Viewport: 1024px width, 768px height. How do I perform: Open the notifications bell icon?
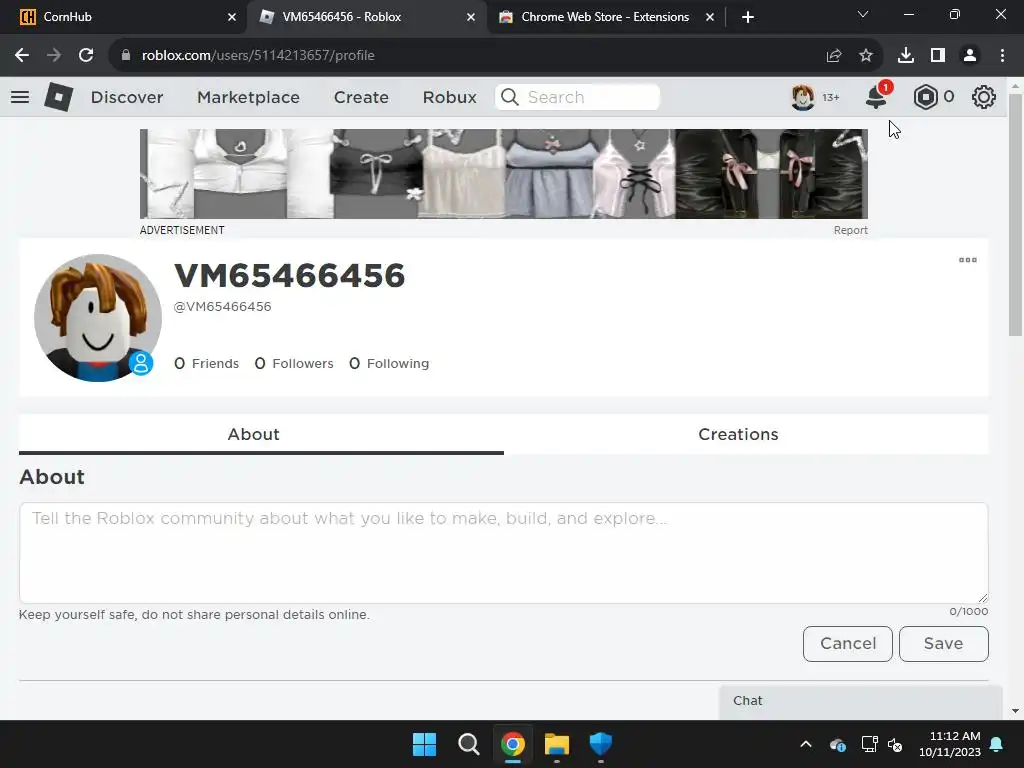click(x=877, y=97)
